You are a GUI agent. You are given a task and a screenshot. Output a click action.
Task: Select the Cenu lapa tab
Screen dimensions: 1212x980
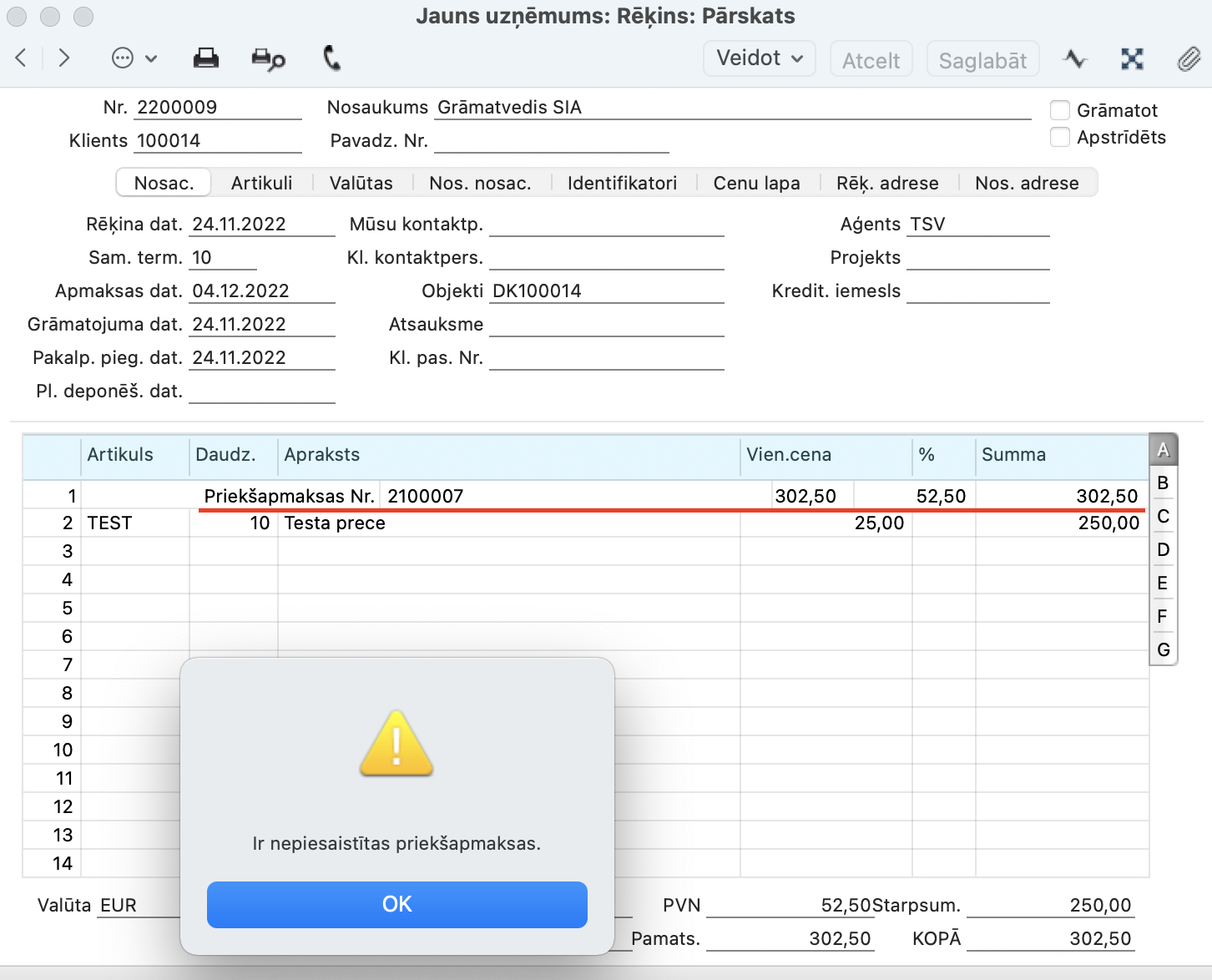[x=756, y=183]
